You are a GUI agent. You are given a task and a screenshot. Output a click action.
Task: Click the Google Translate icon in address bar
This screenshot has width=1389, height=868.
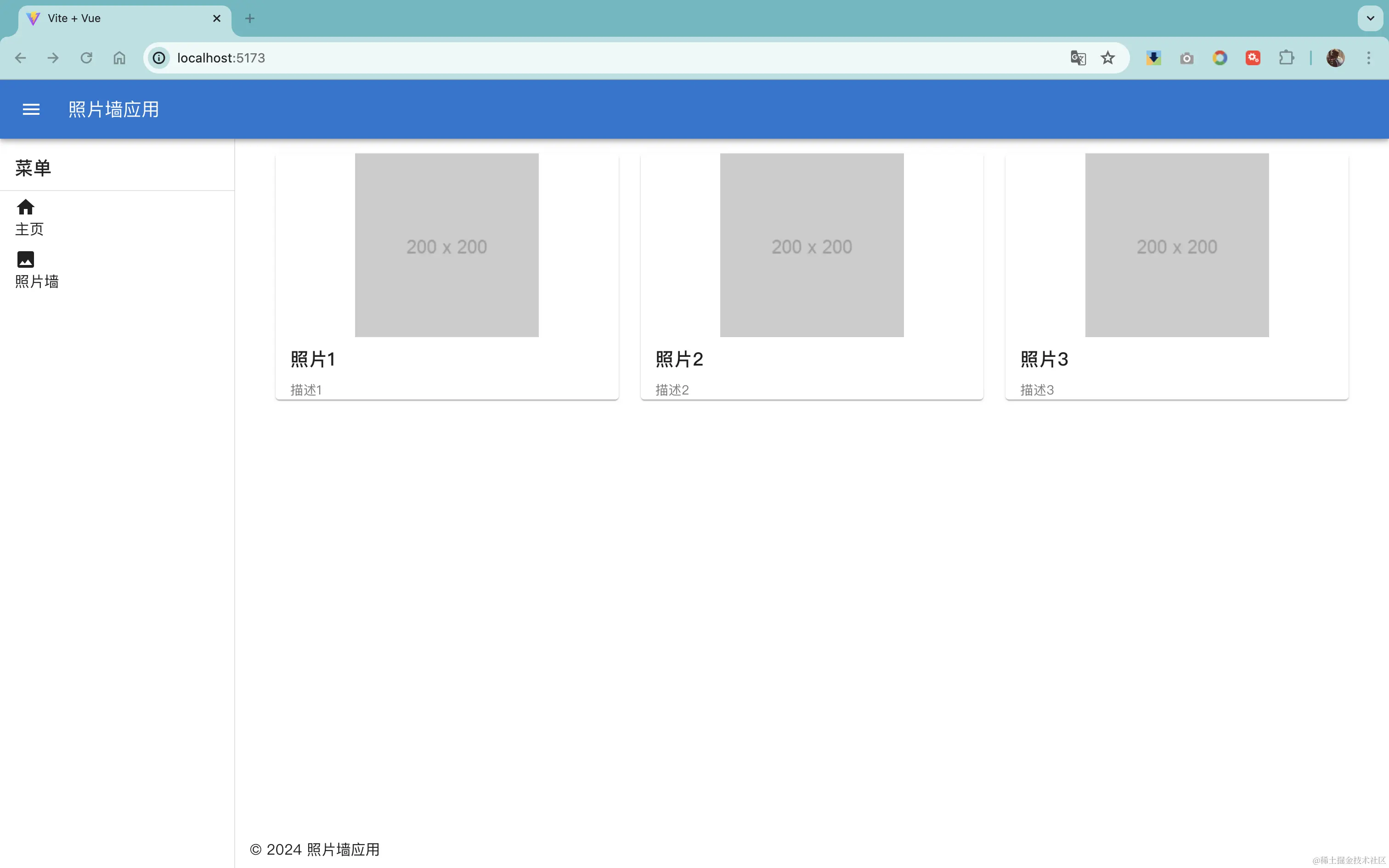click(1077, 58)
